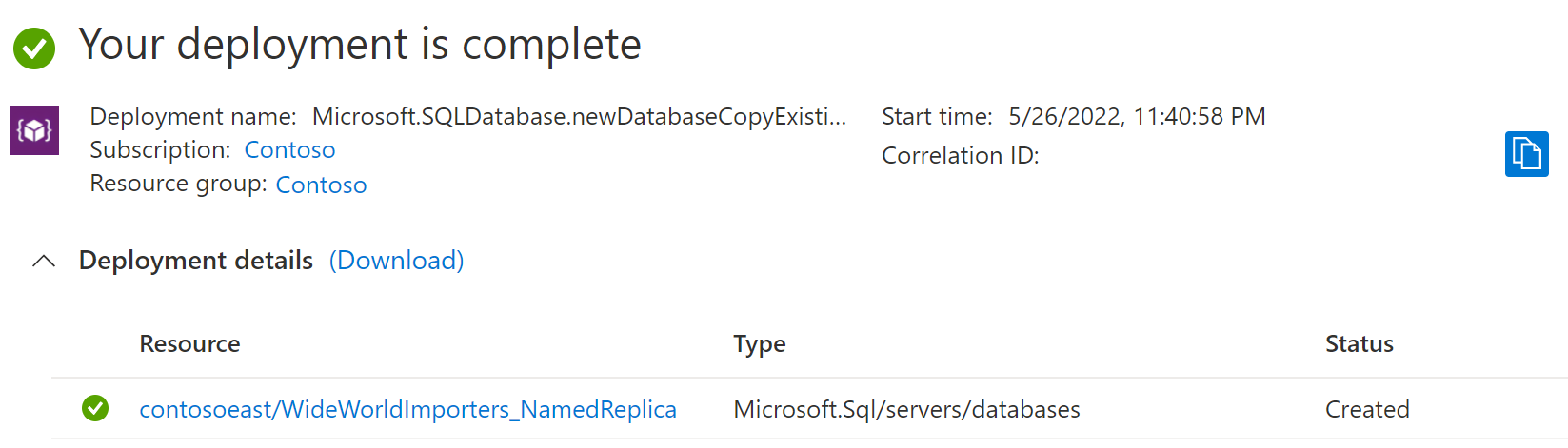Screen dimensions: 1568x448
Task: Click the purple deployment template cube icon
Action: click(x=34, y=130)
